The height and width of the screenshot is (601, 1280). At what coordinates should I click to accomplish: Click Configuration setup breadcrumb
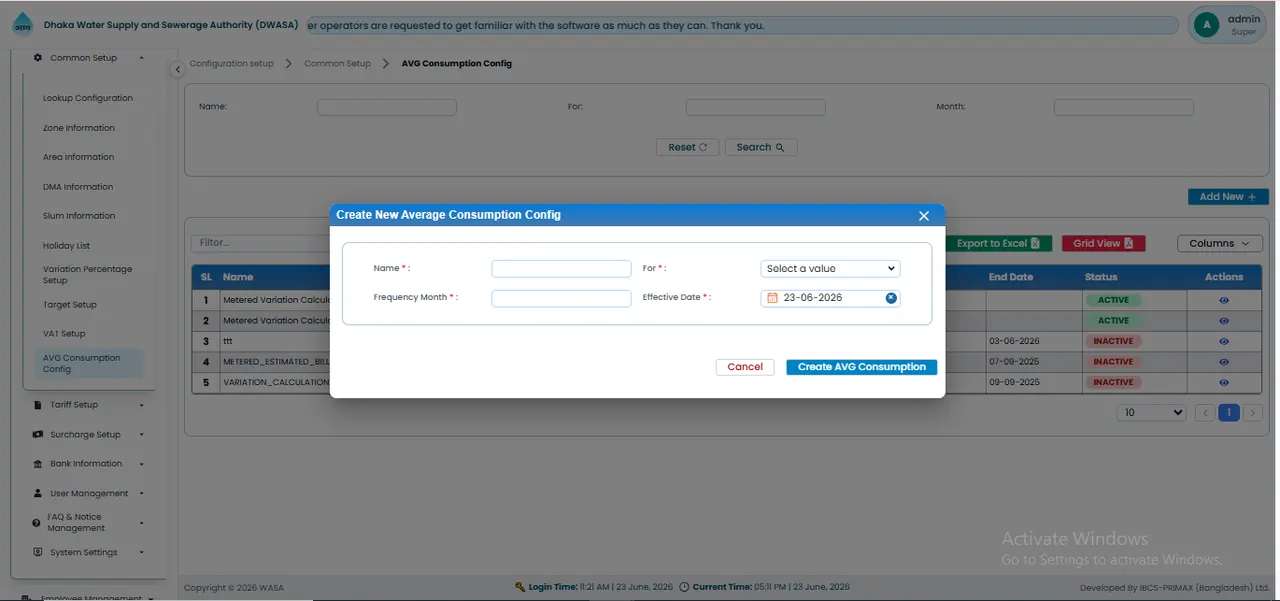231,63
